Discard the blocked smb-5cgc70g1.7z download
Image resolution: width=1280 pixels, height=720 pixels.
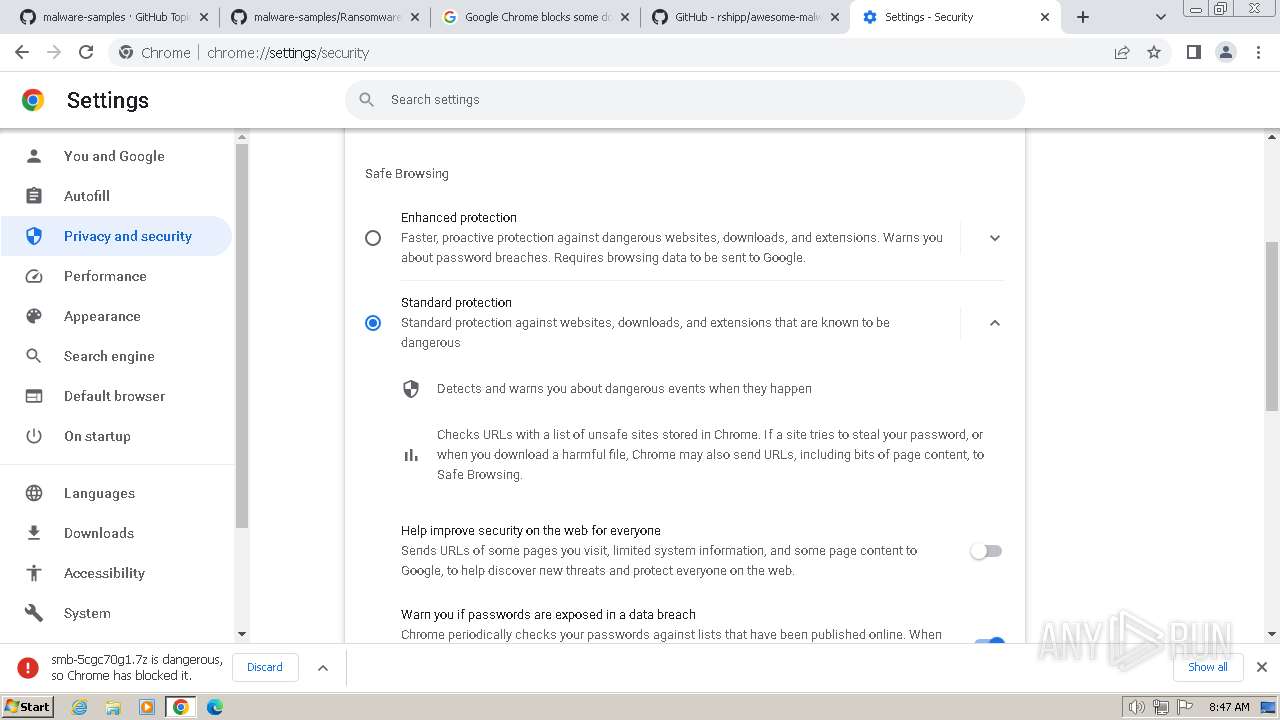[x=265, y=667]
